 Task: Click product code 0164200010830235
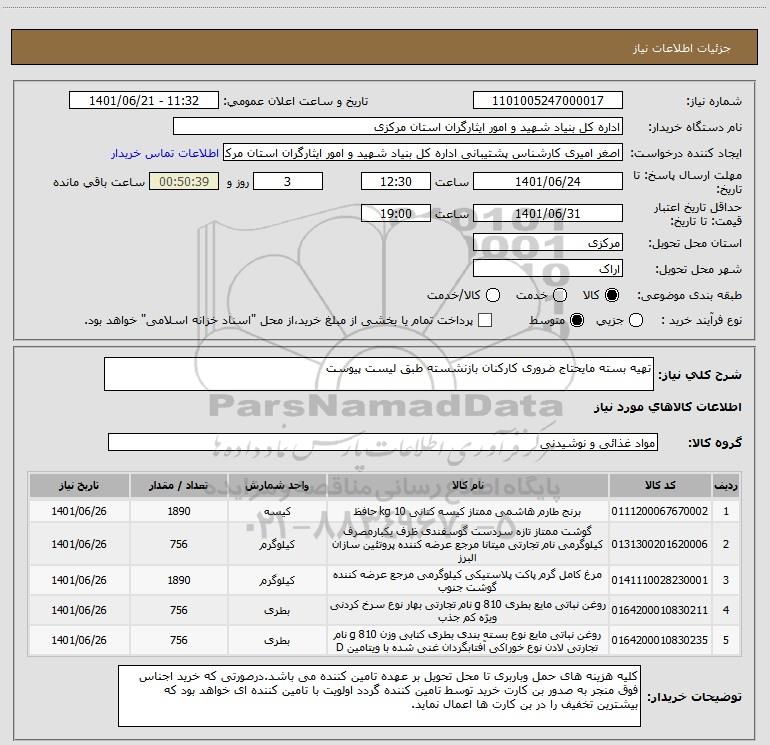(660, 640)
